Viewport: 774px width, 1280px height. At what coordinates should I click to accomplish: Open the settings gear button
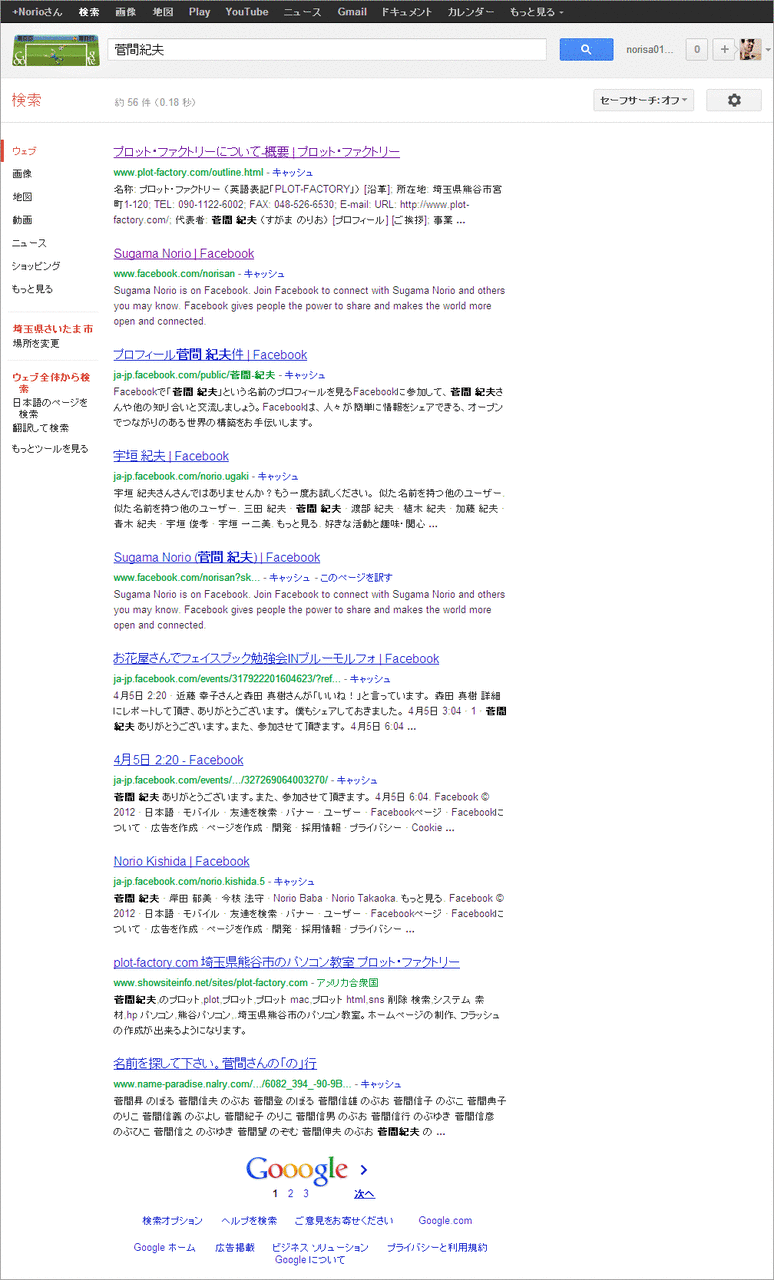click(x=734, y=100)
